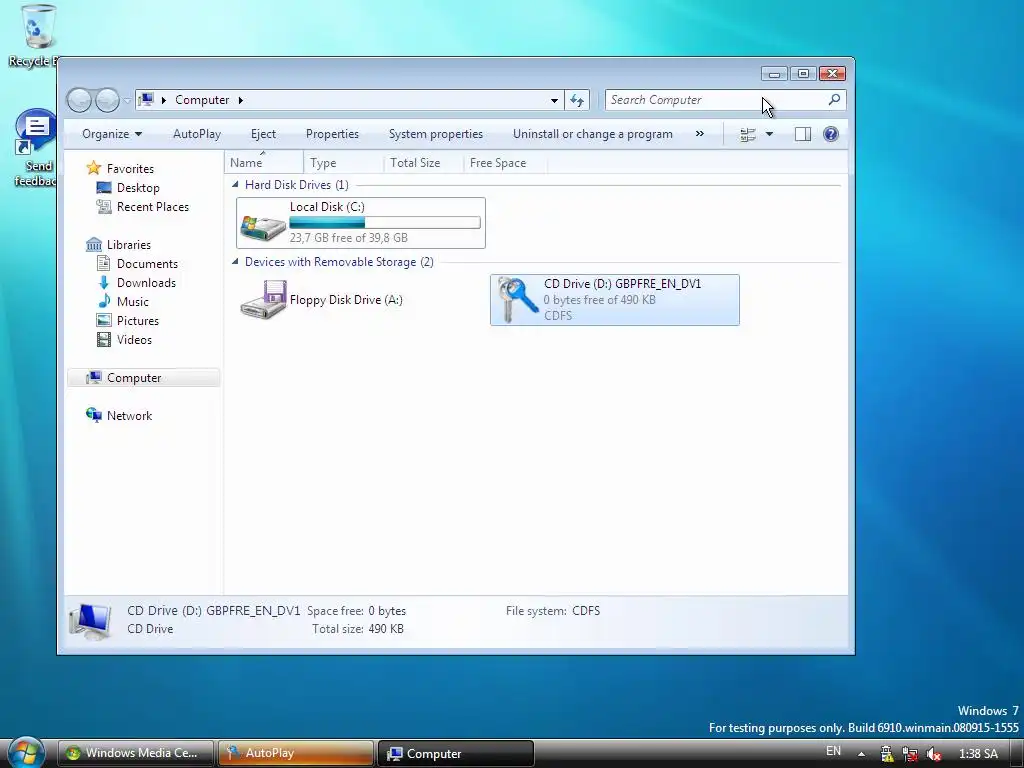Sort by the Name column header
Screen dimensions: 1024x768
point(264,163)
